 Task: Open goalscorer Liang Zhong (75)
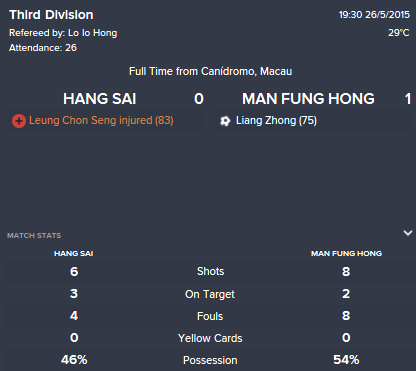(x=276, y=120)
